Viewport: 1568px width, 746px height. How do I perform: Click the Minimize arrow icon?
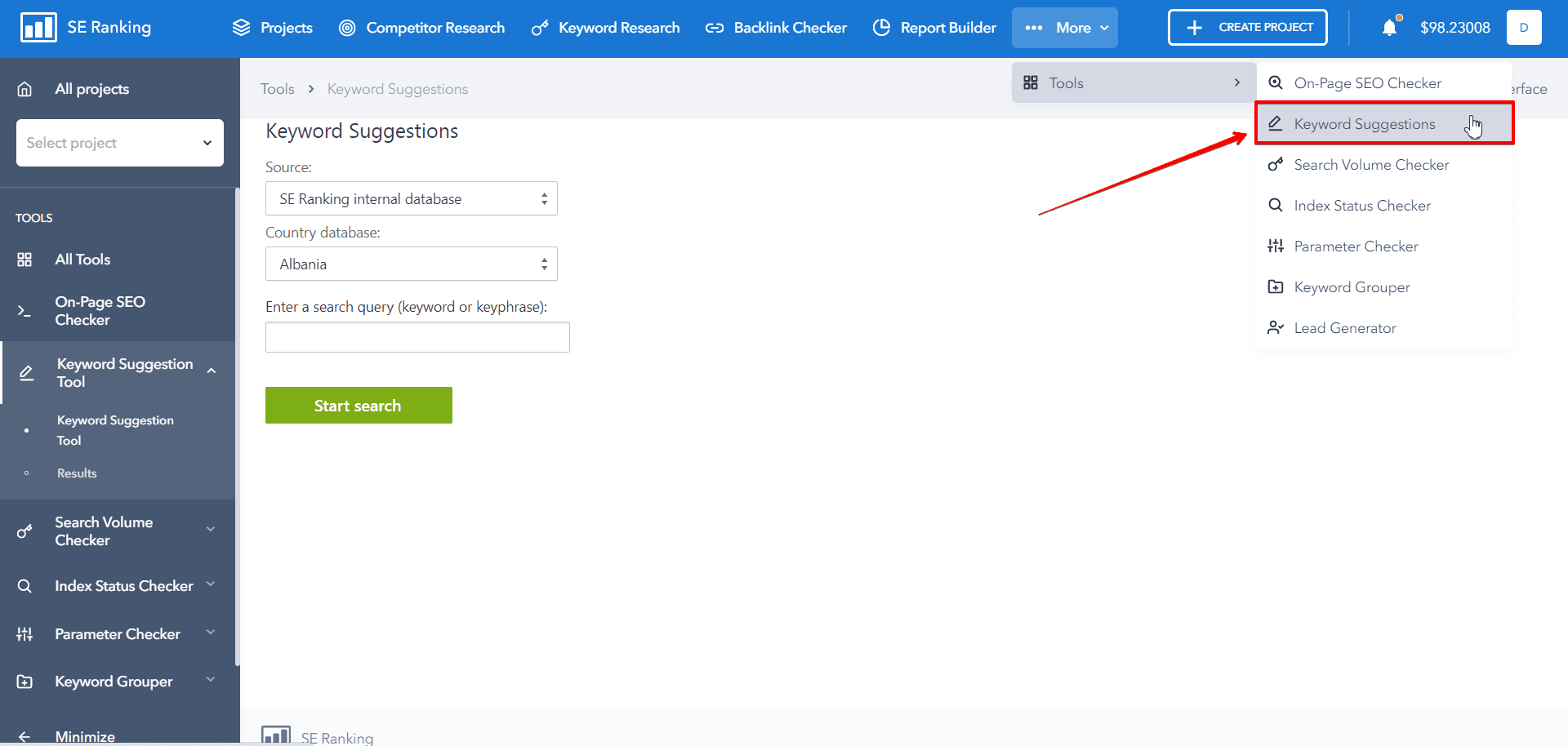[24, 737]
